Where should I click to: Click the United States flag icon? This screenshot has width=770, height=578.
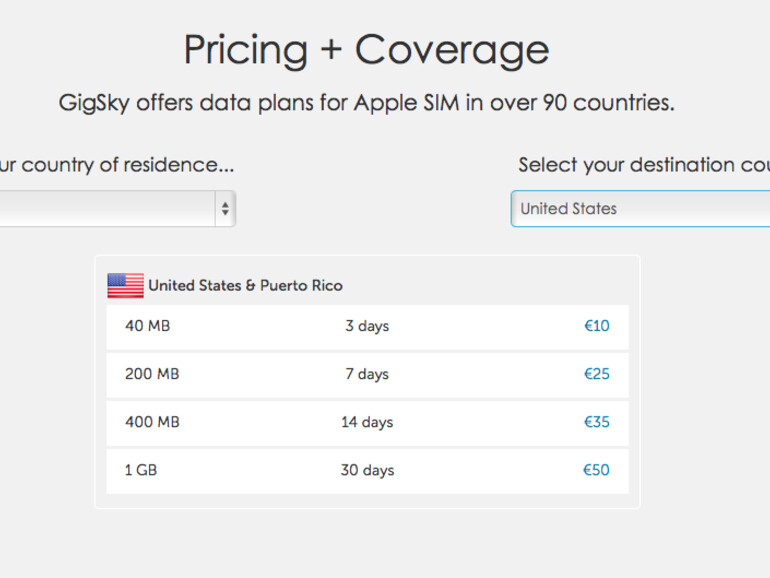point(125,286)
